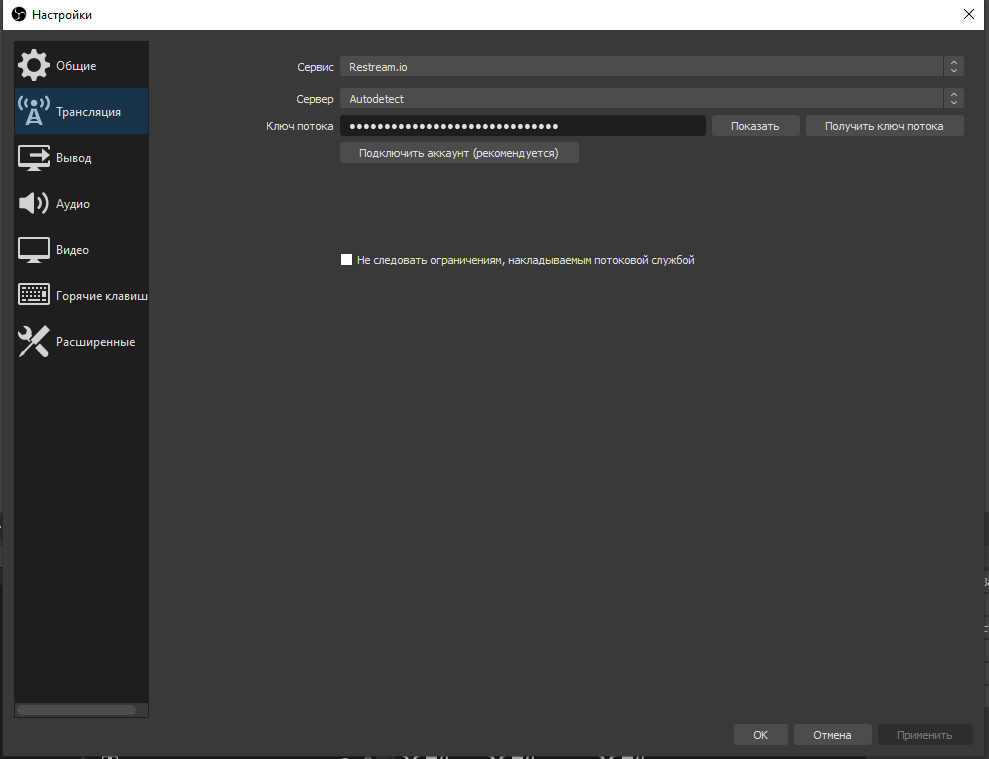Click the sidebar horizontal scrollbar
This screenshot has width=989, height=759.
76,710
